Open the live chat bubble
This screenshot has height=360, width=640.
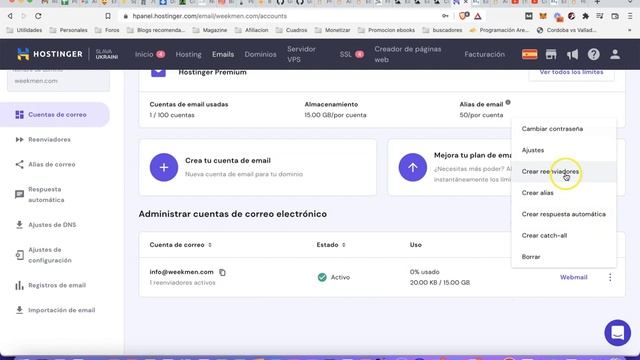(x=618, y=333)
